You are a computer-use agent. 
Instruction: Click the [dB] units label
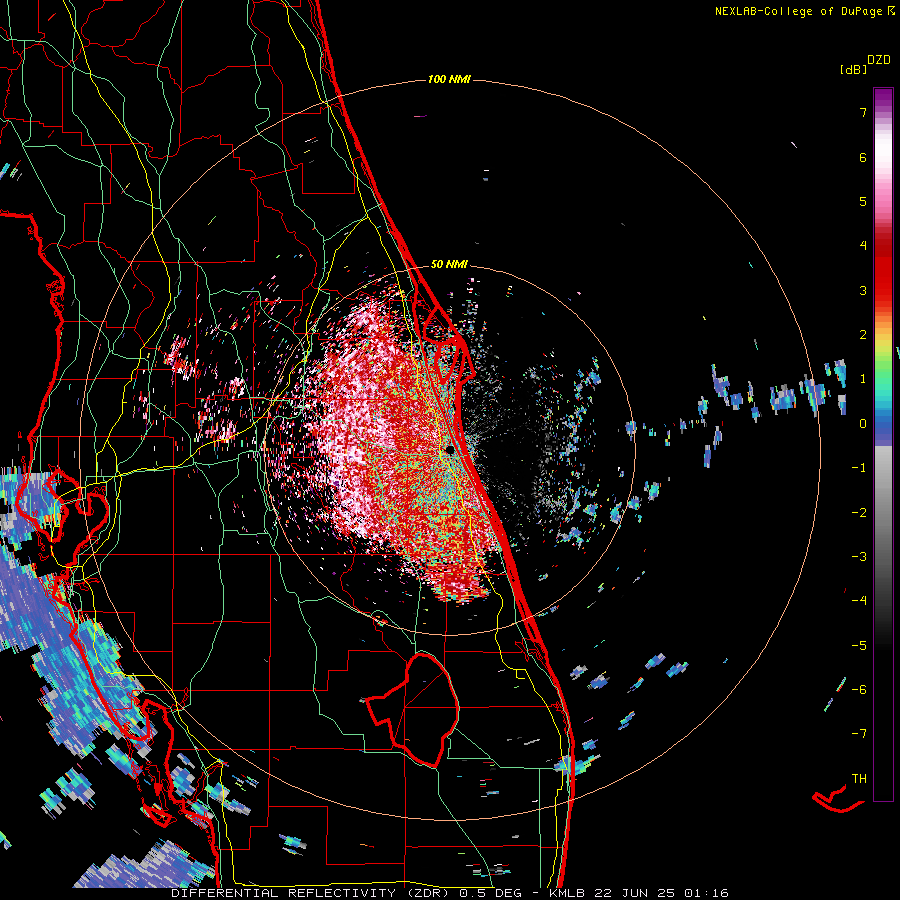click(x=853, y=69)
